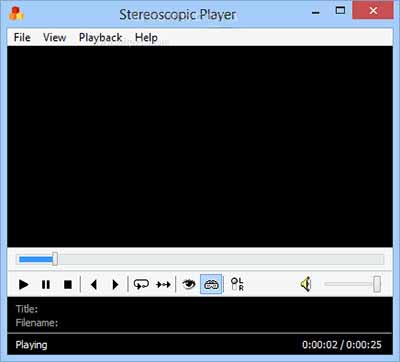Open the Playback menu
The image size is (400, 362).
coord(100,37)
